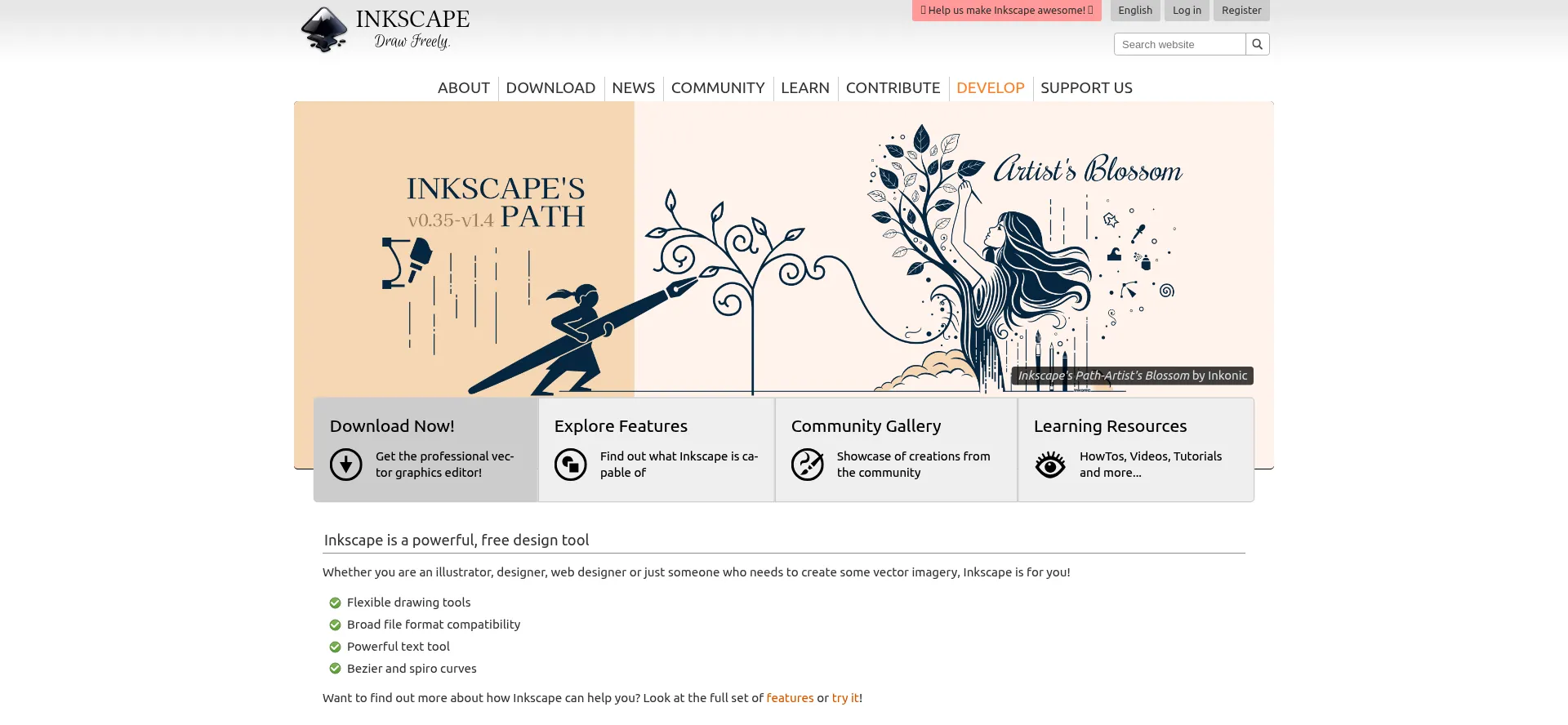This screenshot has width=1568, height=725.
Task: Click the 'Bezier and spiro curves' list item text
Action: point(412,669)
